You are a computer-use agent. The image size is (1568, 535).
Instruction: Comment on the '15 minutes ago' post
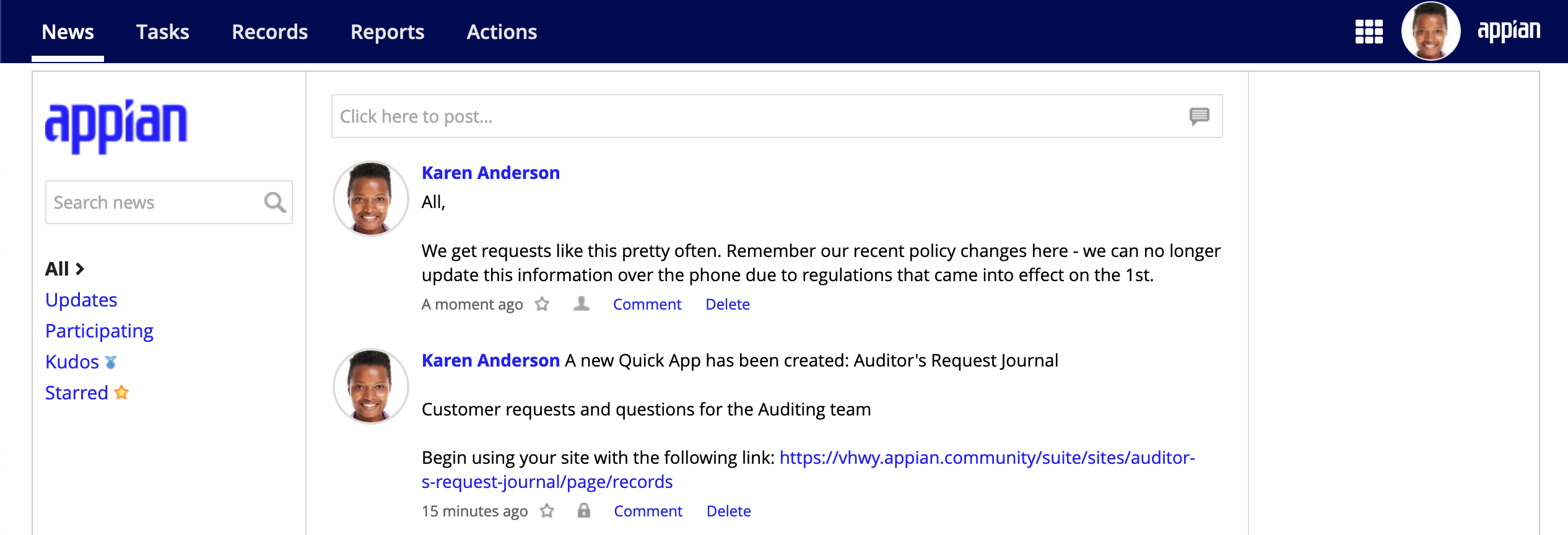[x=648, y=511]
